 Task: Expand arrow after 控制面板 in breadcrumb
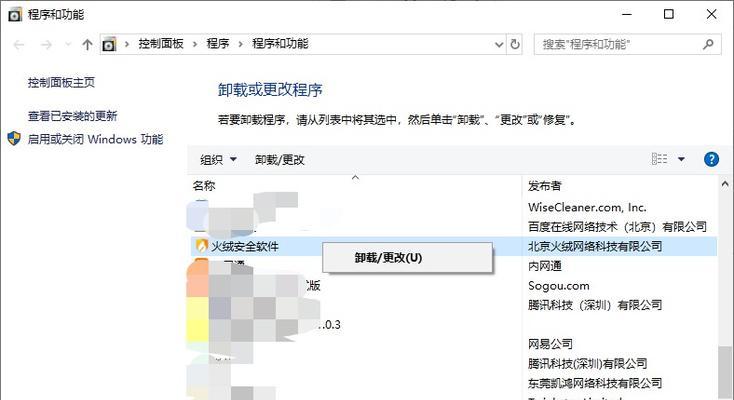(195, 44)
